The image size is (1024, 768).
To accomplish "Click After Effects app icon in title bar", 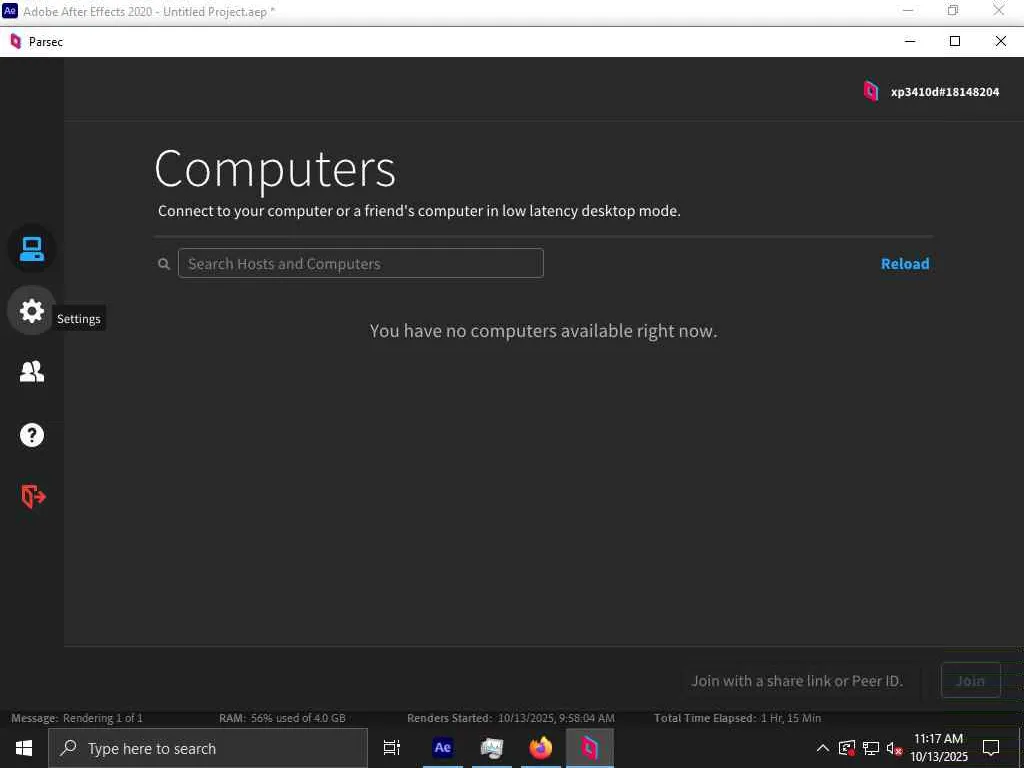I will point(10,10).
